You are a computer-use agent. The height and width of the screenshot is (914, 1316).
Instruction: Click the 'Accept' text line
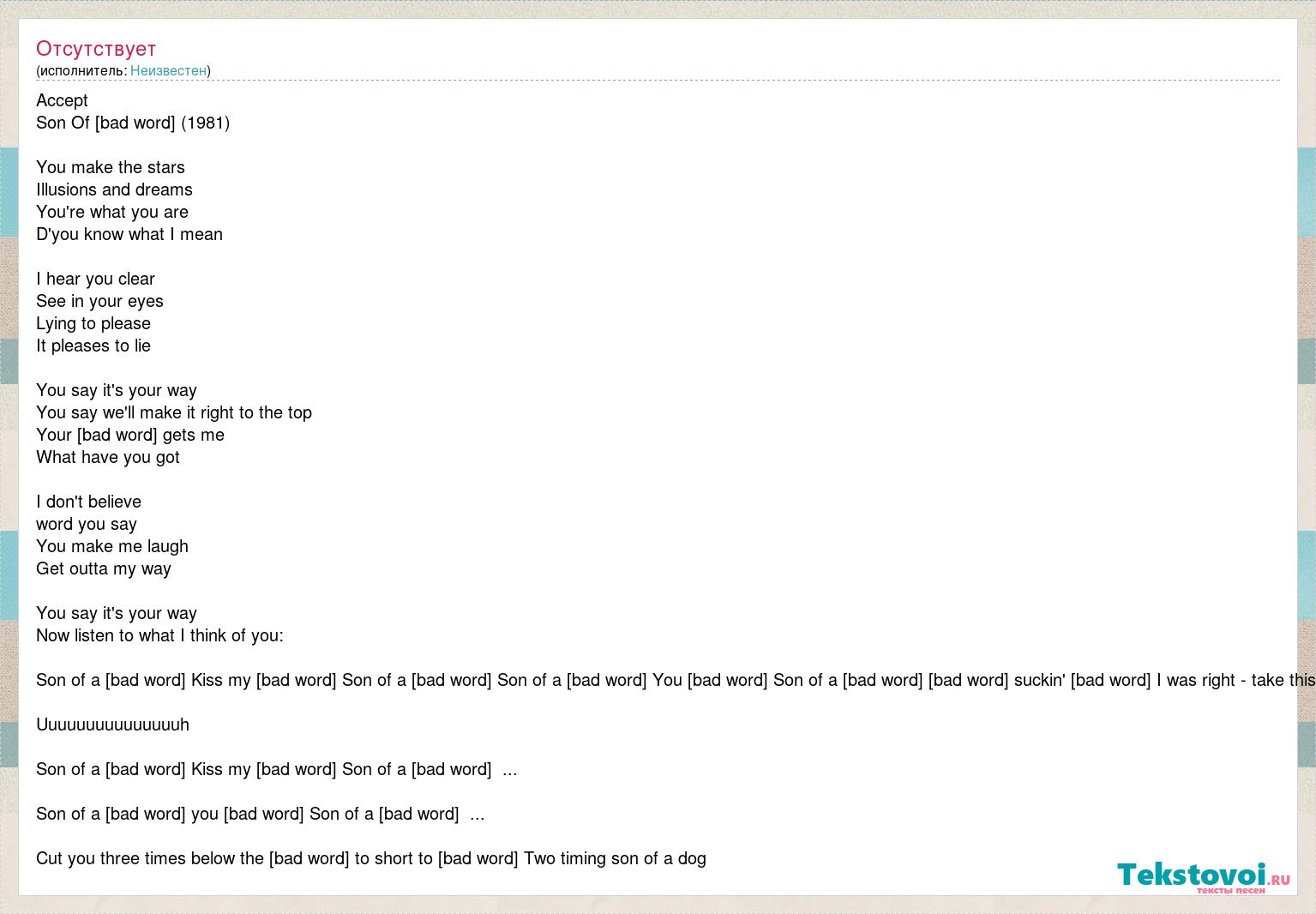[62, 100]
